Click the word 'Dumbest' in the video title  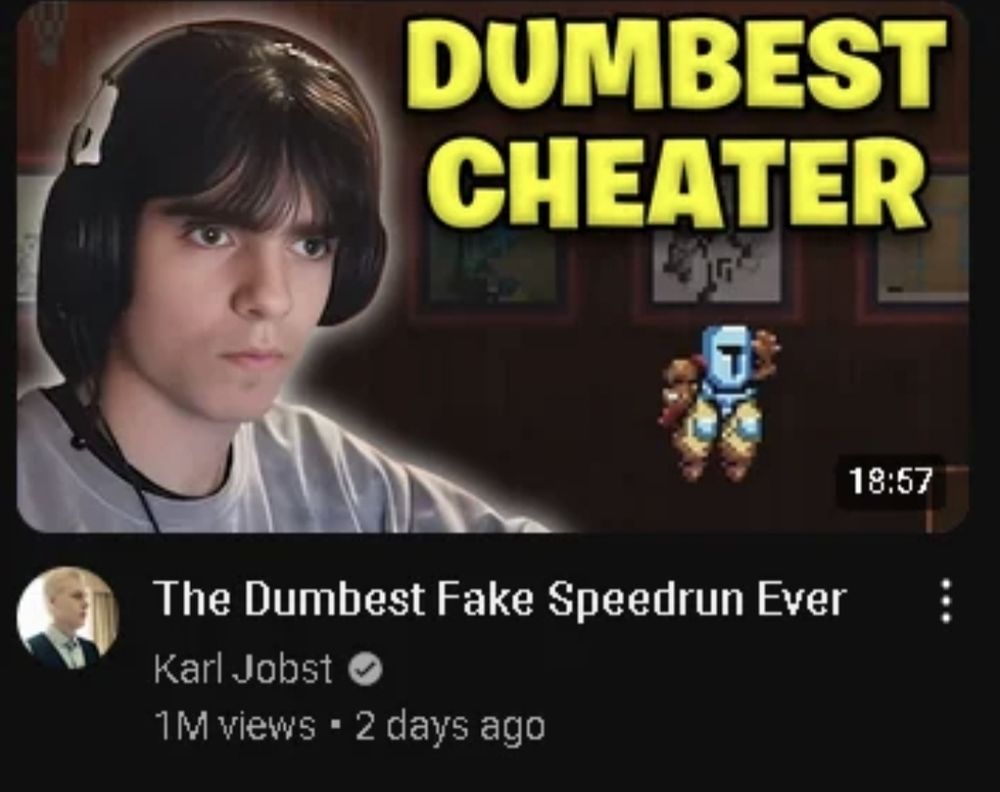click(x=334, y=599)
